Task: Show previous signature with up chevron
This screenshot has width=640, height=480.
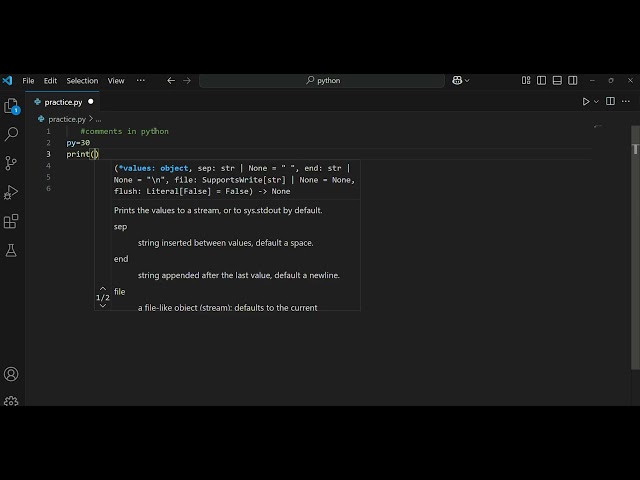Action: click(x=103, y=289)
